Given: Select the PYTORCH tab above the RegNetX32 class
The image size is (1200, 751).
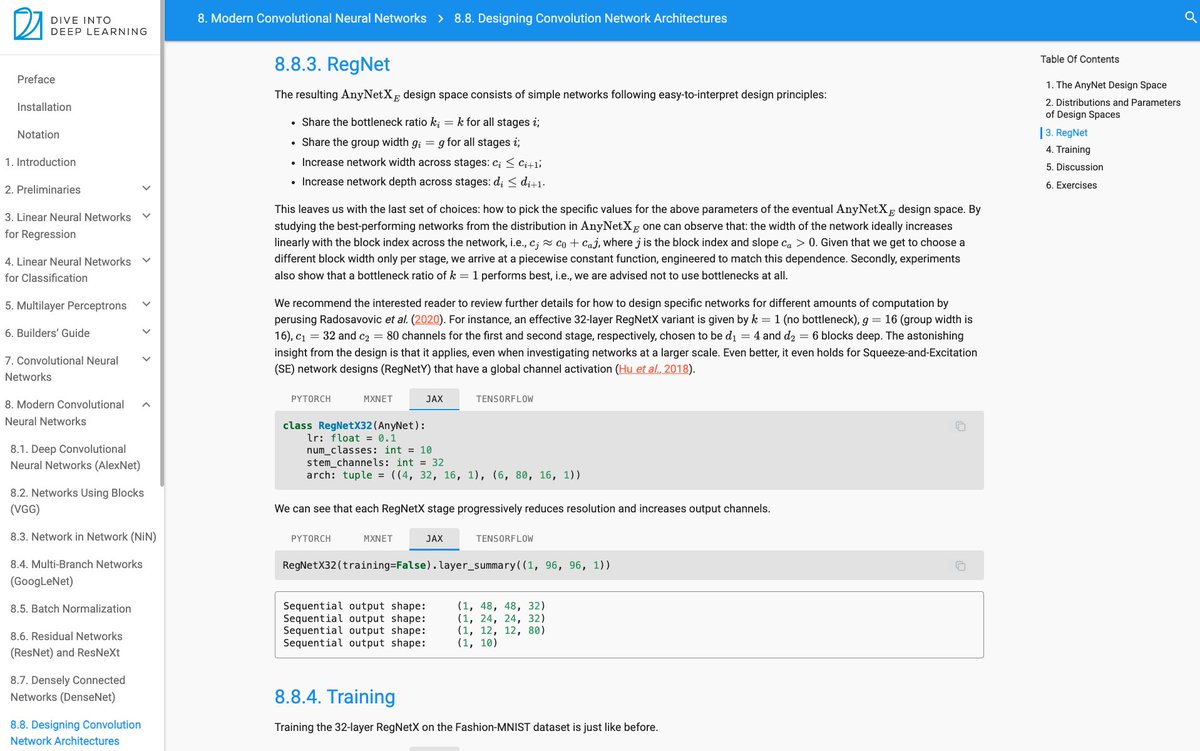Looking at the screenshot, I should tap(311, 399).
